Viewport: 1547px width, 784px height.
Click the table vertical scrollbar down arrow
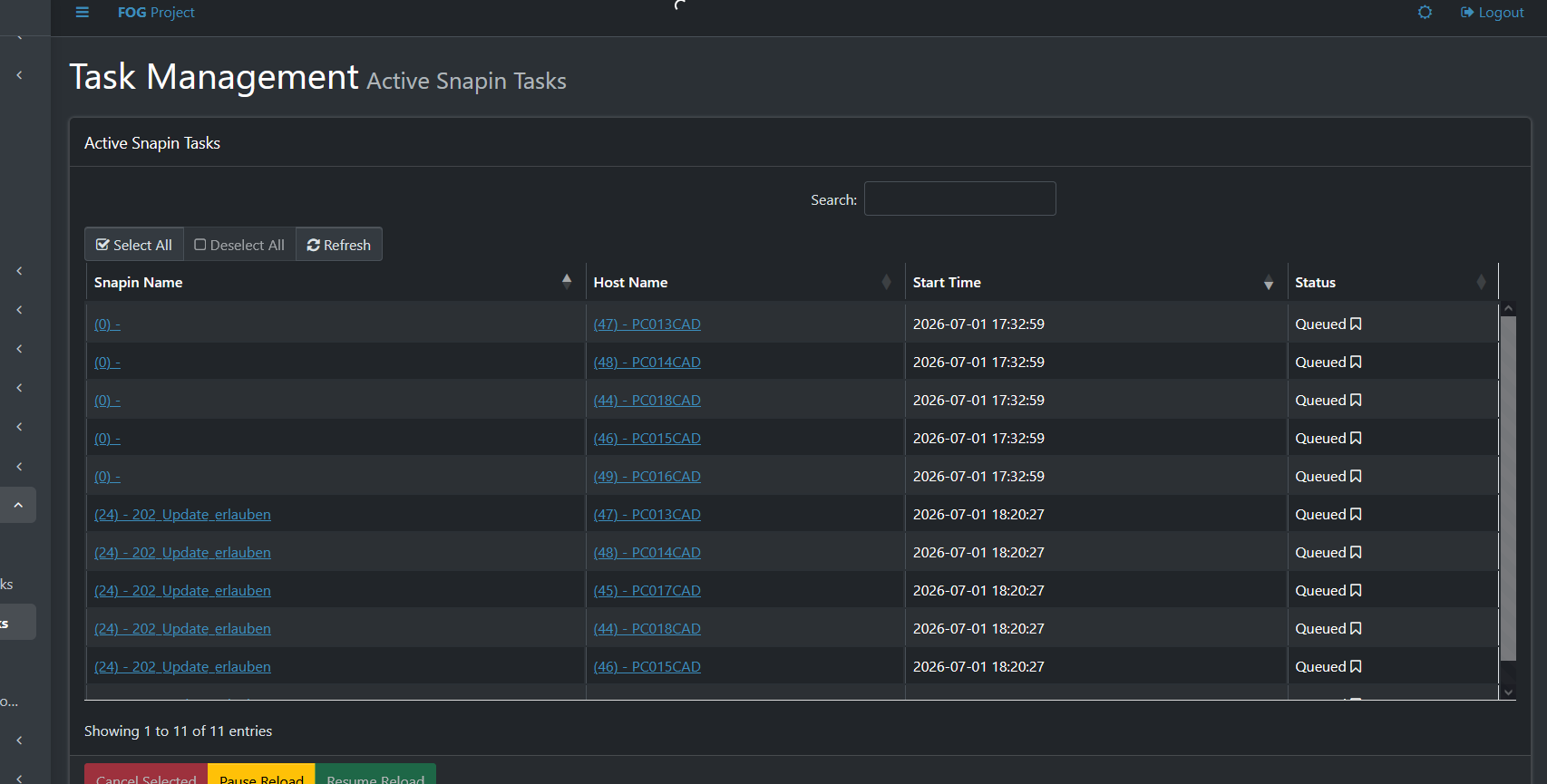click(1508, 692)
